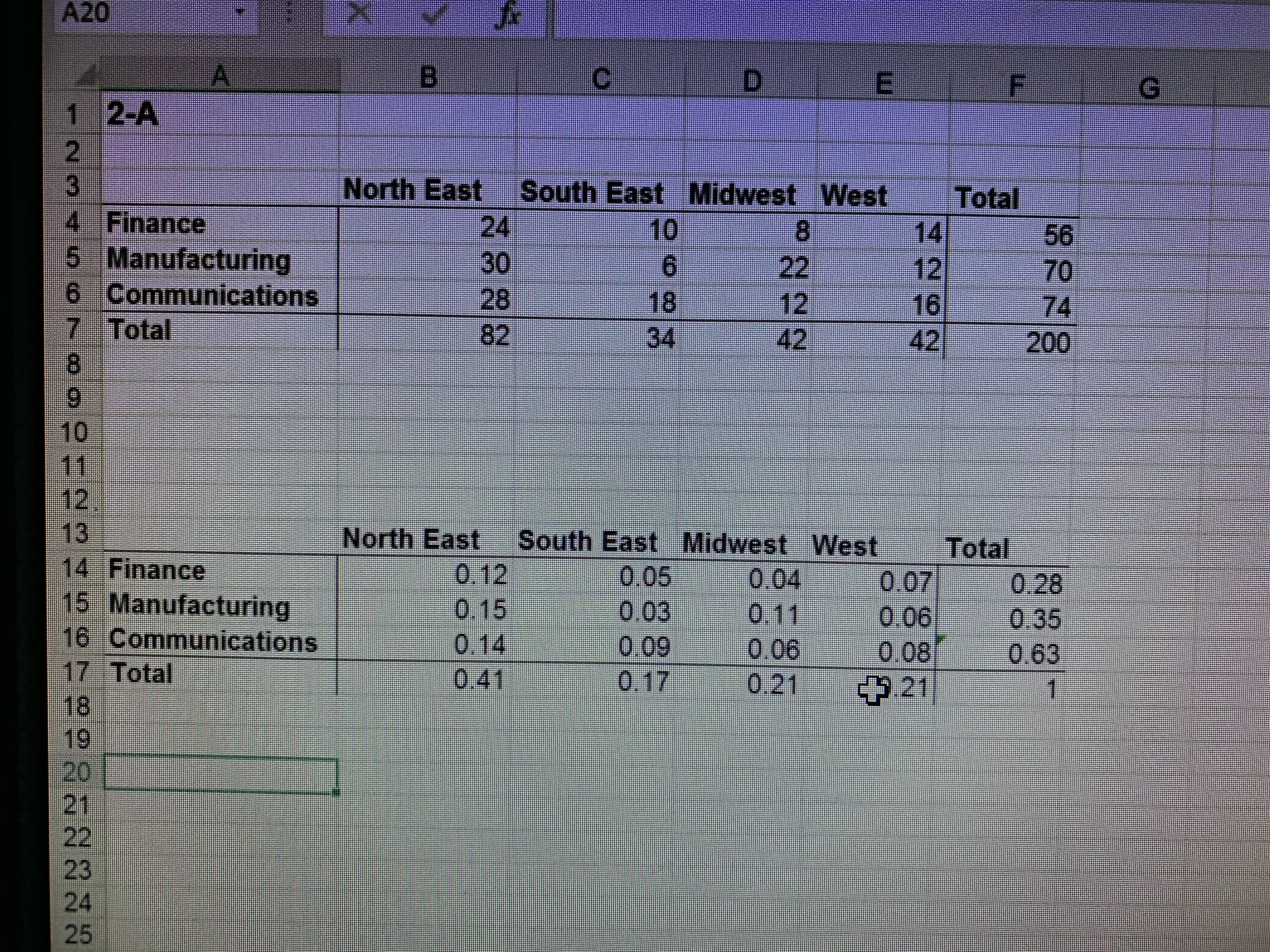Select cell with value 30
This screenshot has width=1270, height=952.
tap(428, 264)
